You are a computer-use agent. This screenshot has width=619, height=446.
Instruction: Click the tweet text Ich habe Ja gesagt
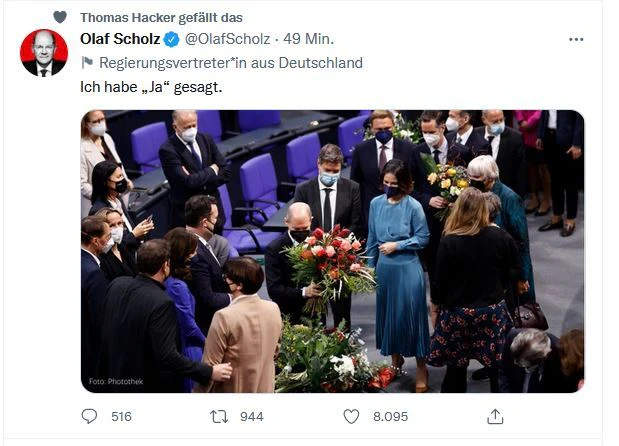coord(151,87)
